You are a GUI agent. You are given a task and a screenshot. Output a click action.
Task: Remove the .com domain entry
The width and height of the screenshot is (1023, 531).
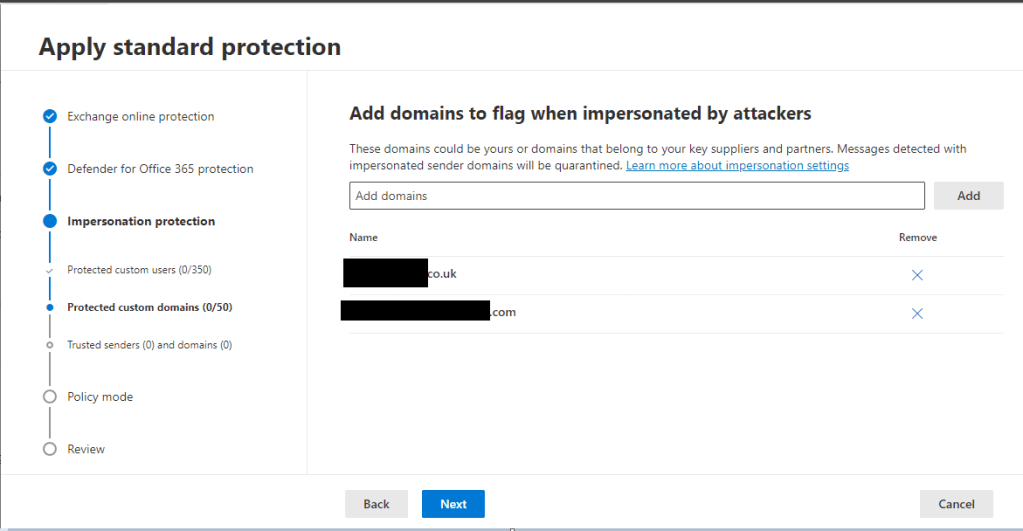click(917, 313)
